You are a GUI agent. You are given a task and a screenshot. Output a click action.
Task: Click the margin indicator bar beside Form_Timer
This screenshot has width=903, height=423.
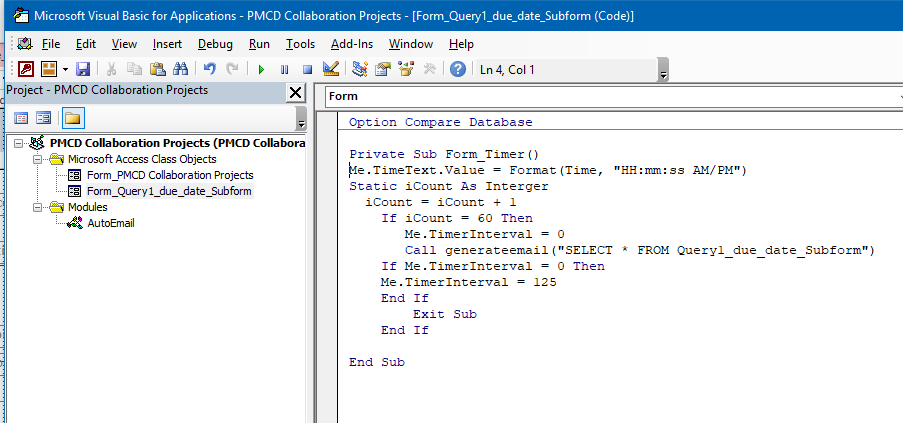[x=327, y=154]
